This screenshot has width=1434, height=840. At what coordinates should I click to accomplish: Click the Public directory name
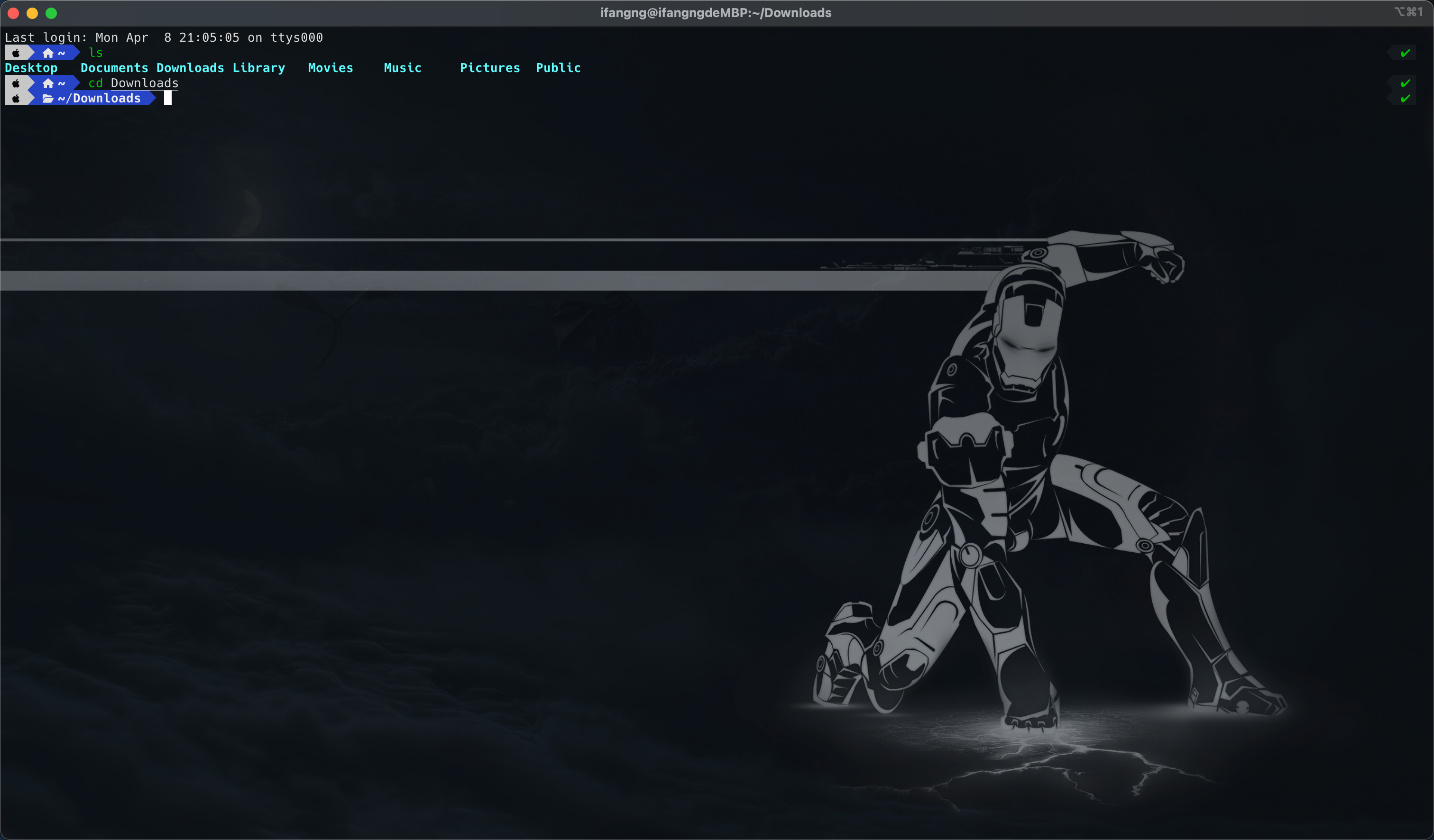coord(558,68)
